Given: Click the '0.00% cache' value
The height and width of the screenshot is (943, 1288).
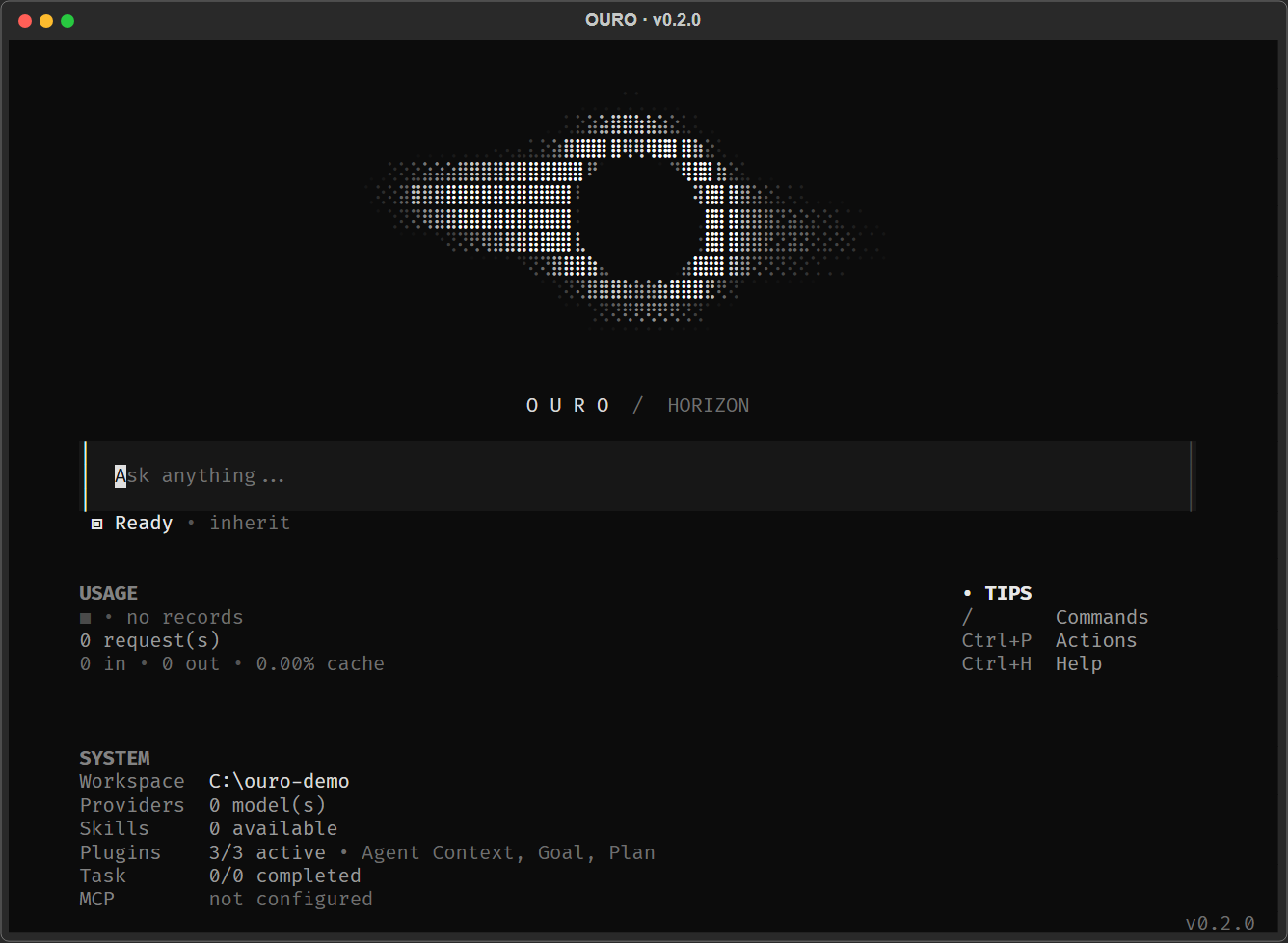Looking at the screenshot, I should 320,663.
